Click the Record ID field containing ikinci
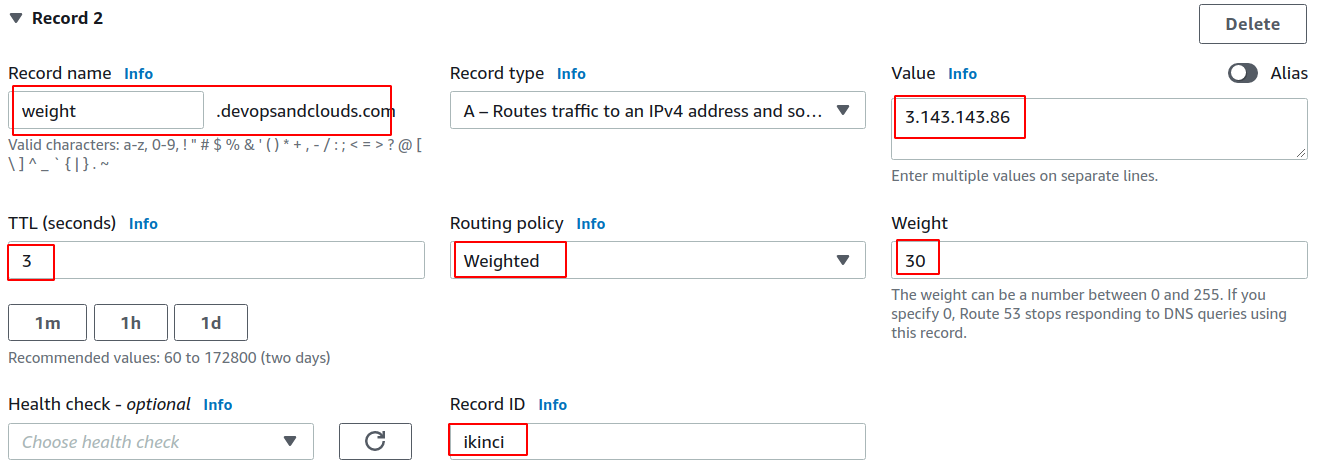The height and width of the screenshot is (466, 1319). [x=657, y=441]
